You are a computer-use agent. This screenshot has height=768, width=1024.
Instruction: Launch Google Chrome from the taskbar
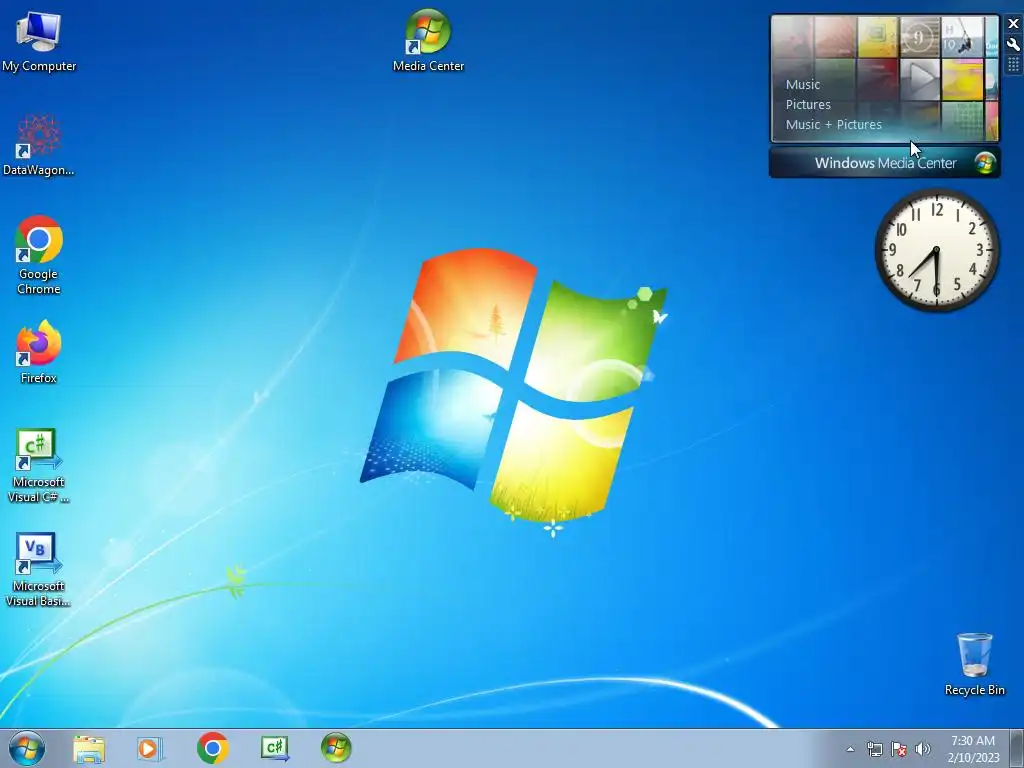tap(212, 748)
